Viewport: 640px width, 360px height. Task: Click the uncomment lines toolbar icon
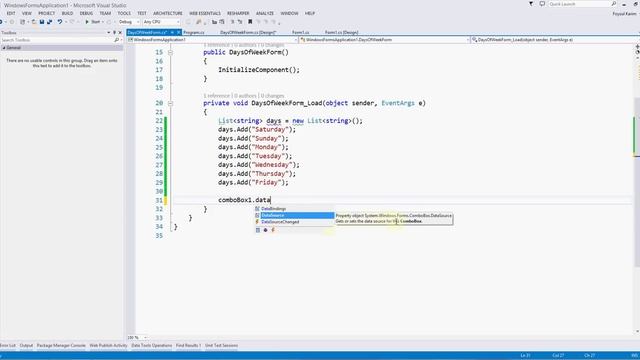tap(240, 22)
